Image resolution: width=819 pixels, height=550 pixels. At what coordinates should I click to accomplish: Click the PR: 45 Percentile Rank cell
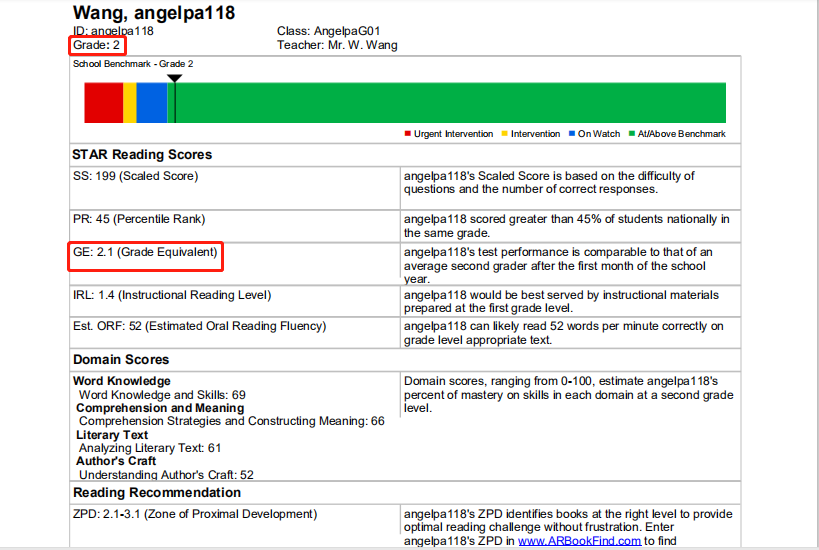pos(235,226)
